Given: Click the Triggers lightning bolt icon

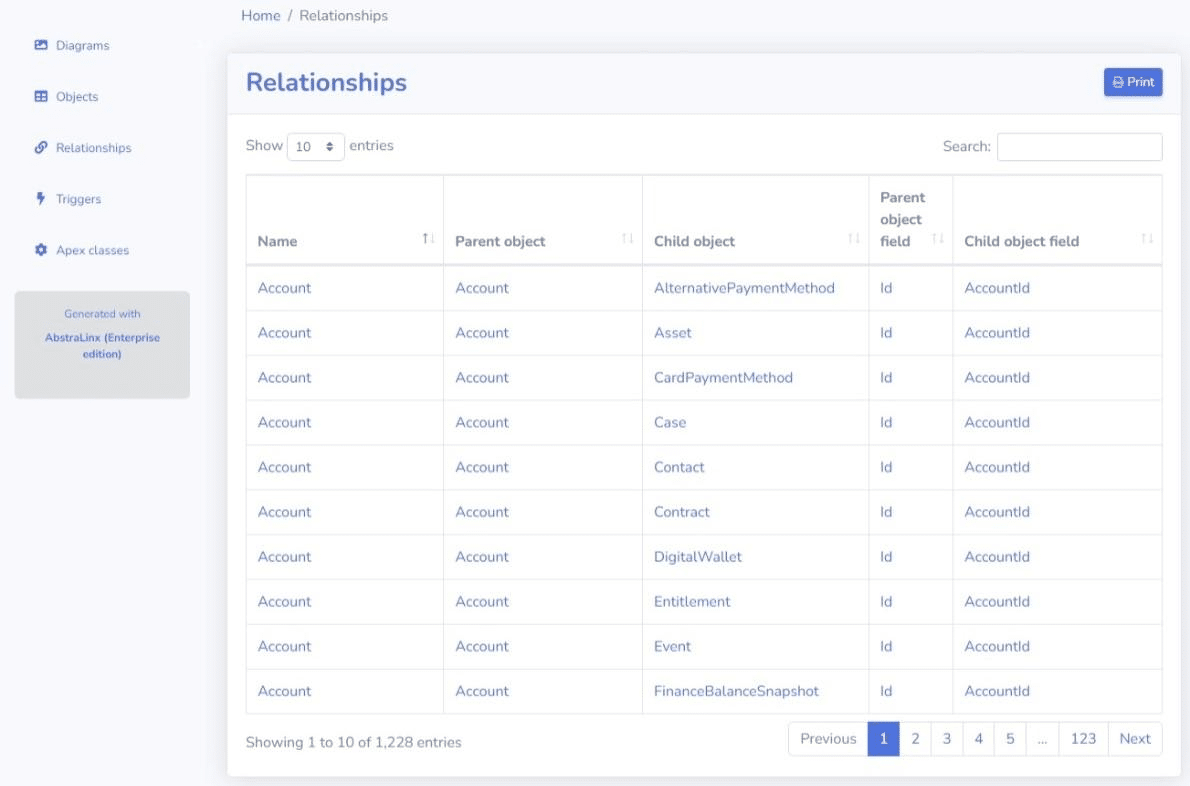Looking at the screenshot, I should tap(41, 199).
